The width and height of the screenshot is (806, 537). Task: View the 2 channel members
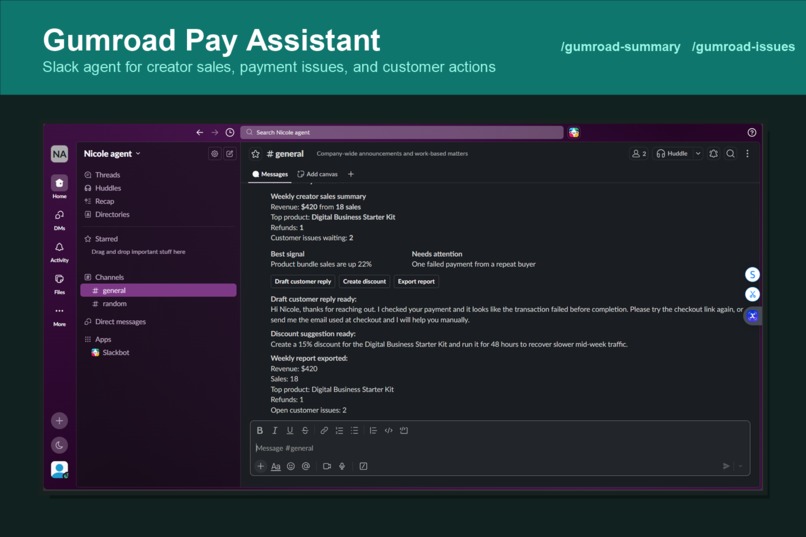[639, 154]
